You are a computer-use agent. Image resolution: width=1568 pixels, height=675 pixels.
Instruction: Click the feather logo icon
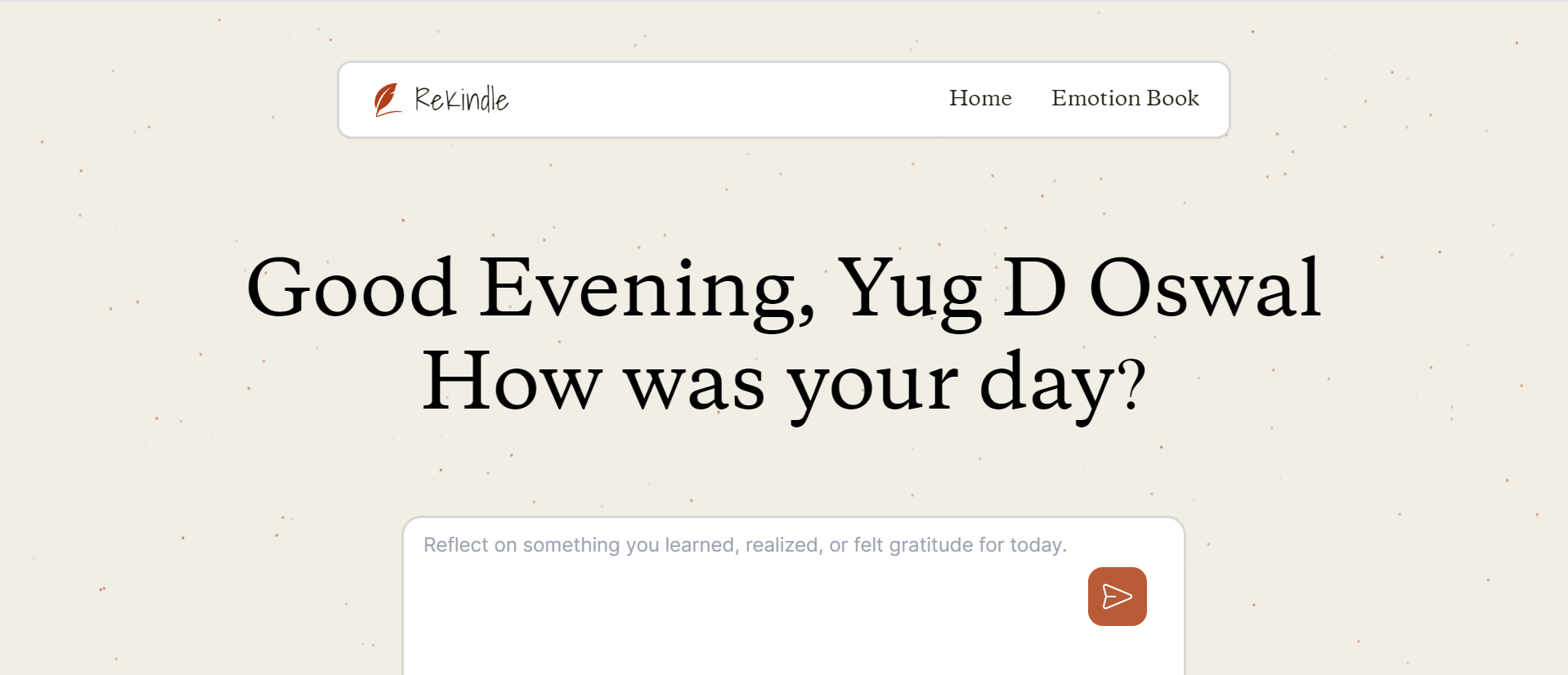[388, 100]
